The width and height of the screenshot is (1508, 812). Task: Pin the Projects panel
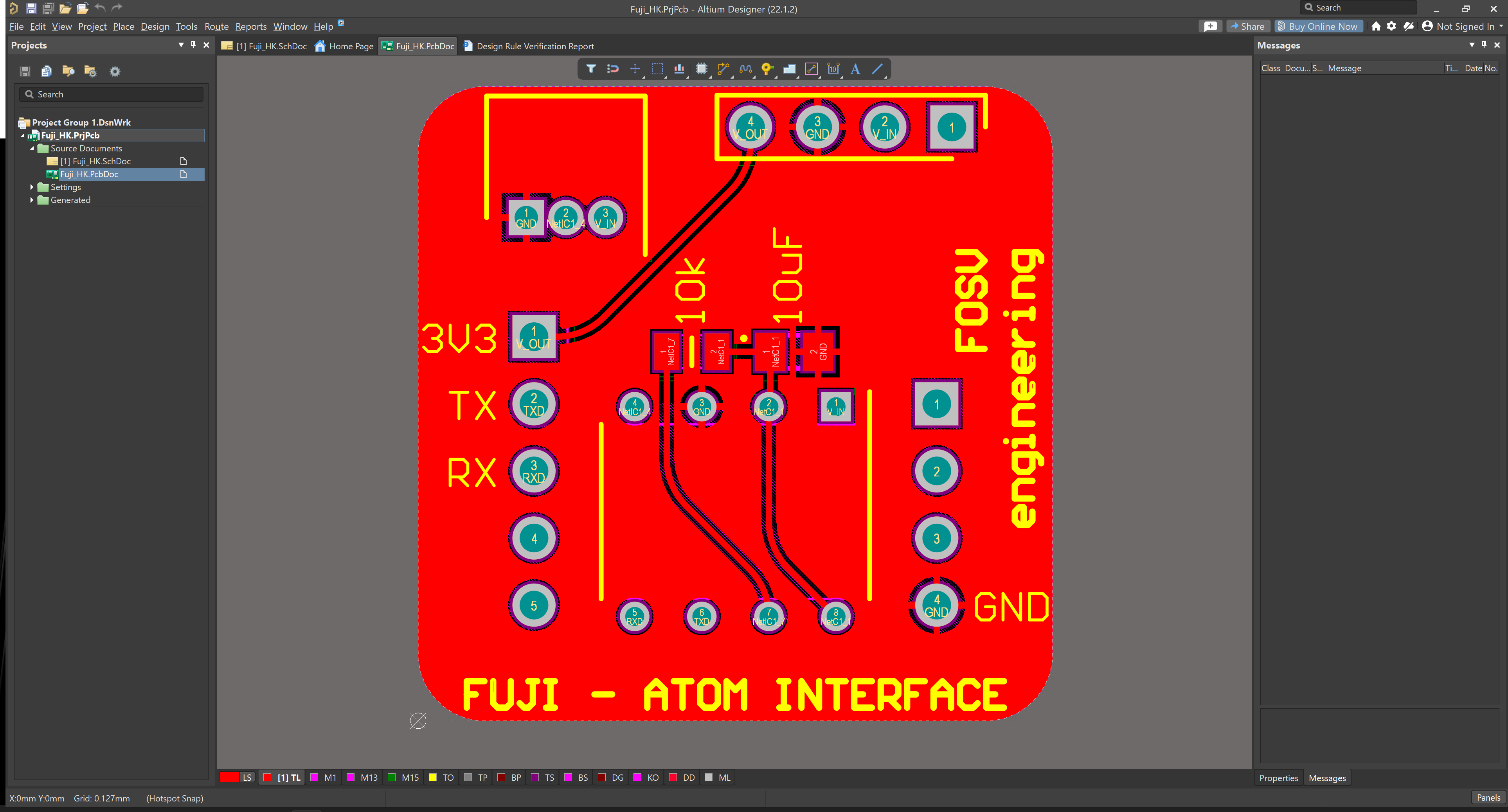(193, 45)
